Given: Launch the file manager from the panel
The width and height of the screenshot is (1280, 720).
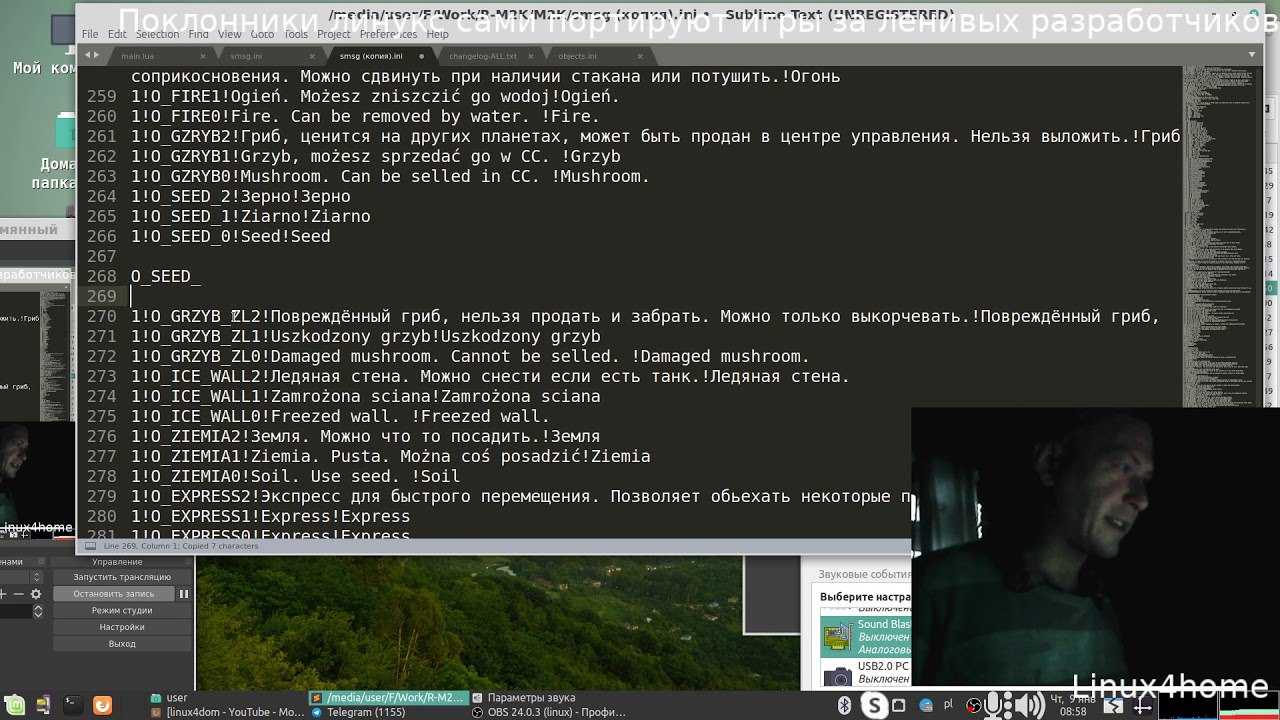Looking at the screenshot, I should click(x=45, y=705).
